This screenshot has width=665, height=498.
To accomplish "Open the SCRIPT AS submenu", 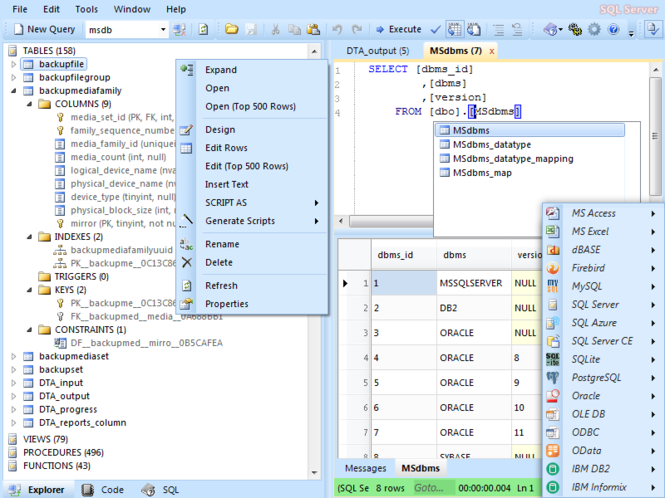I will coord(252,203).
